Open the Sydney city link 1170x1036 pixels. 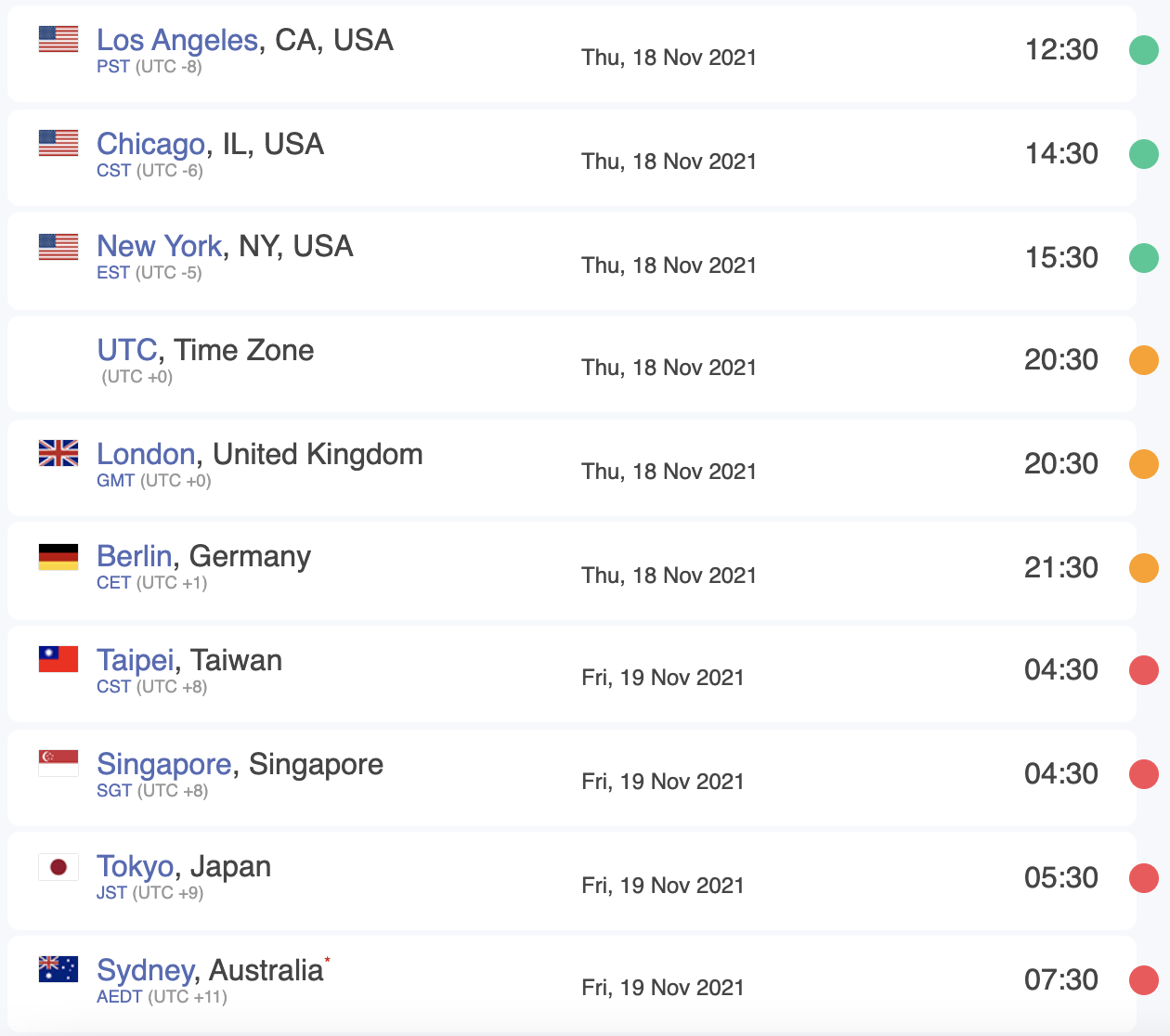146,970
